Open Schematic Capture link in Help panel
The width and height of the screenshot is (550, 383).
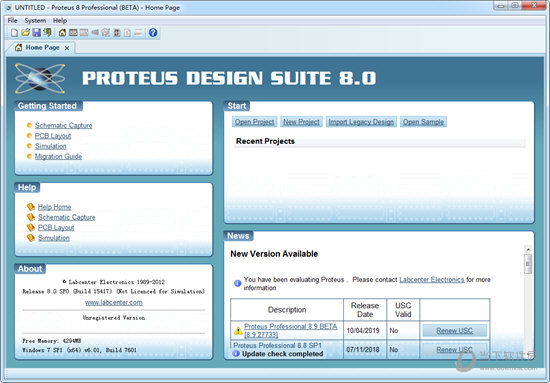pyautogui.click(x=67, y=217)
